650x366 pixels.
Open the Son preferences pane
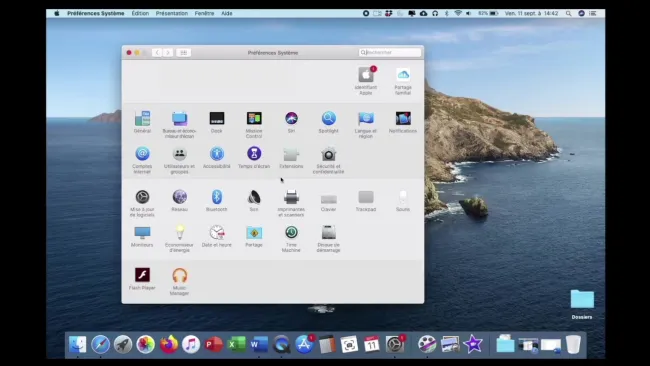254,198
